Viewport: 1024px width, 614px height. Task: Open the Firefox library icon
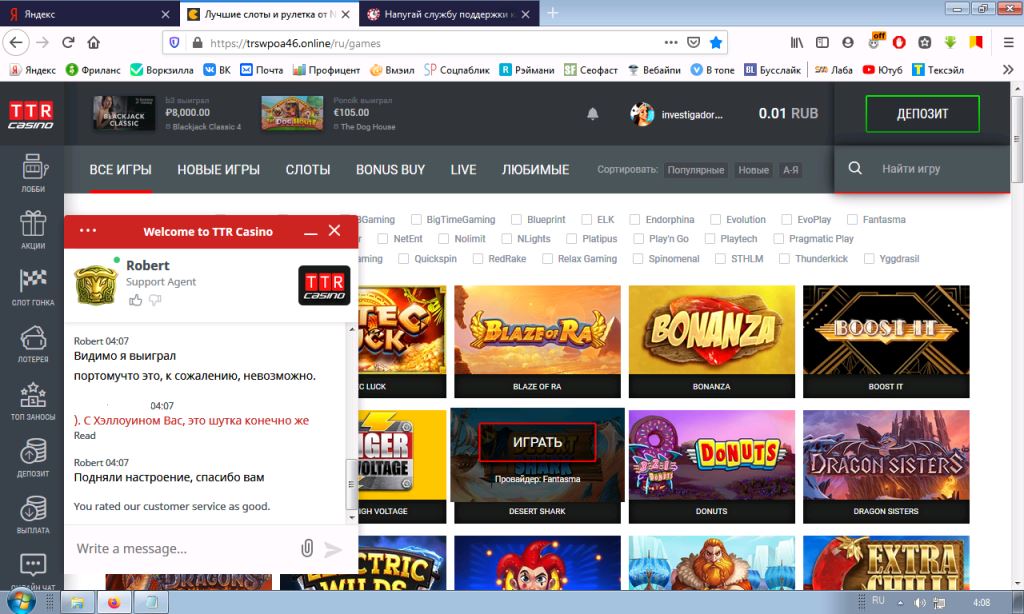tap(797, 42)
